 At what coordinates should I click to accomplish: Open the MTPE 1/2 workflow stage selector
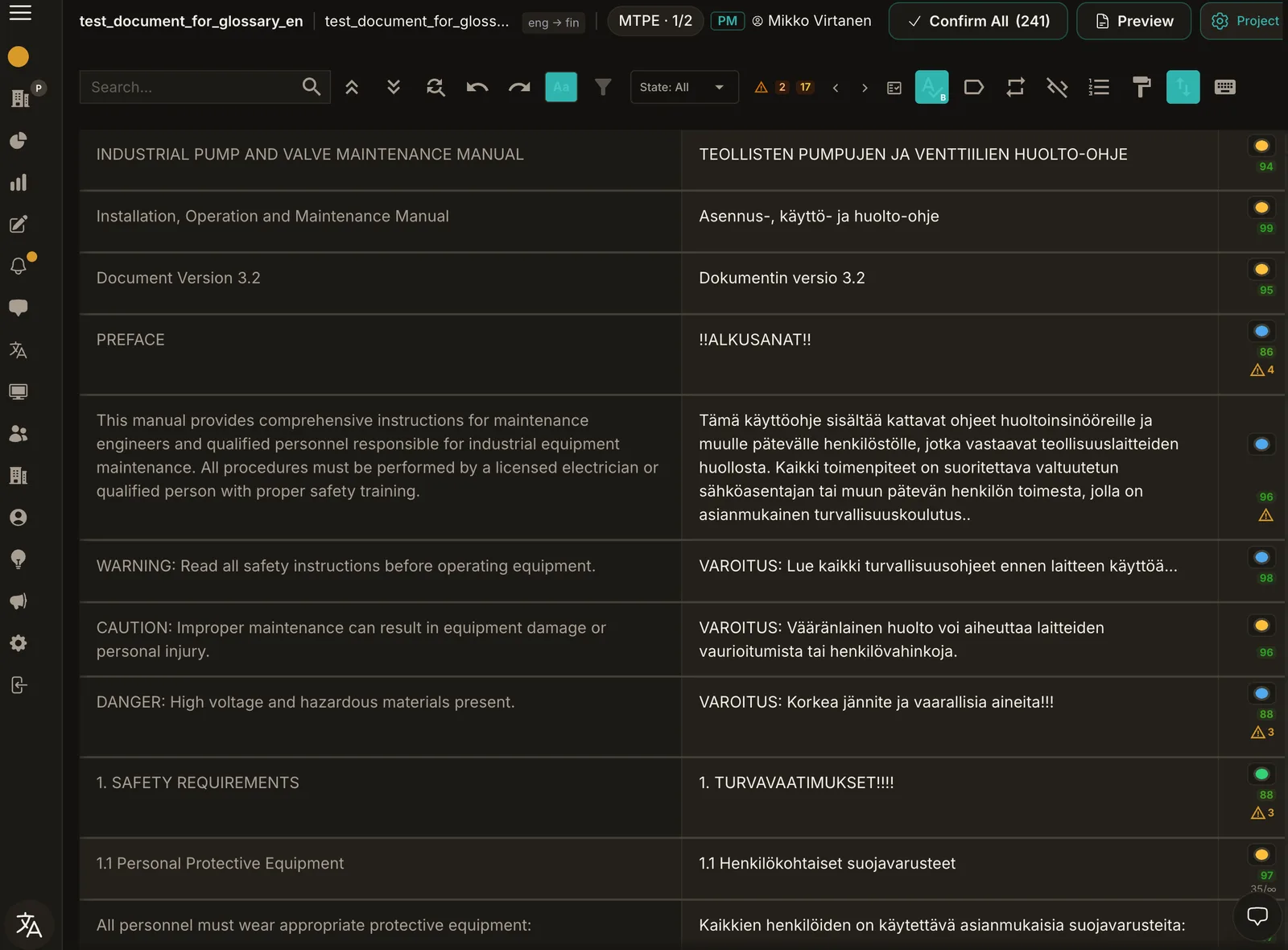click(x=655, y=21)
